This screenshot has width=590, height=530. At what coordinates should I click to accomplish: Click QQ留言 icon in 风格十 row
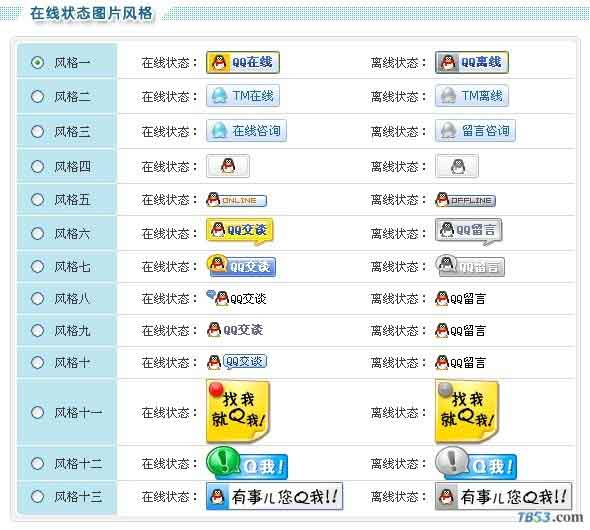(461, 363)
